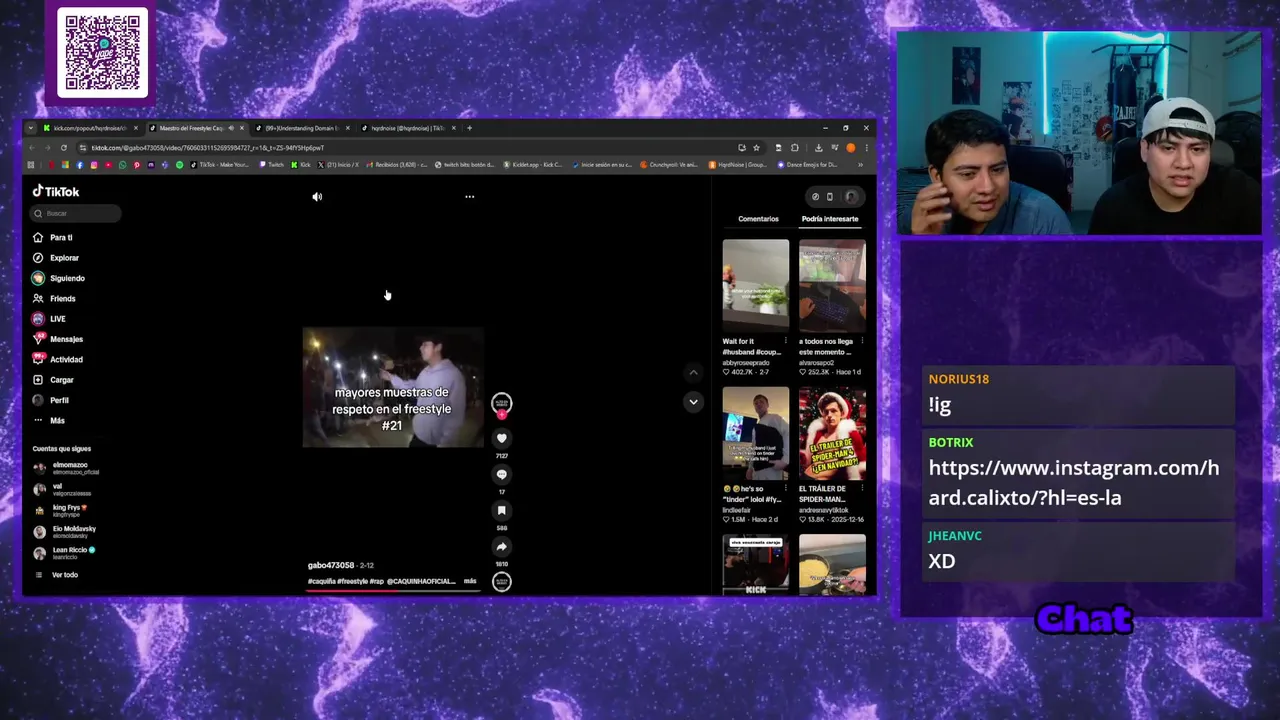Seek on the video progress bar
1280x720 pixels.
[393, 590]
